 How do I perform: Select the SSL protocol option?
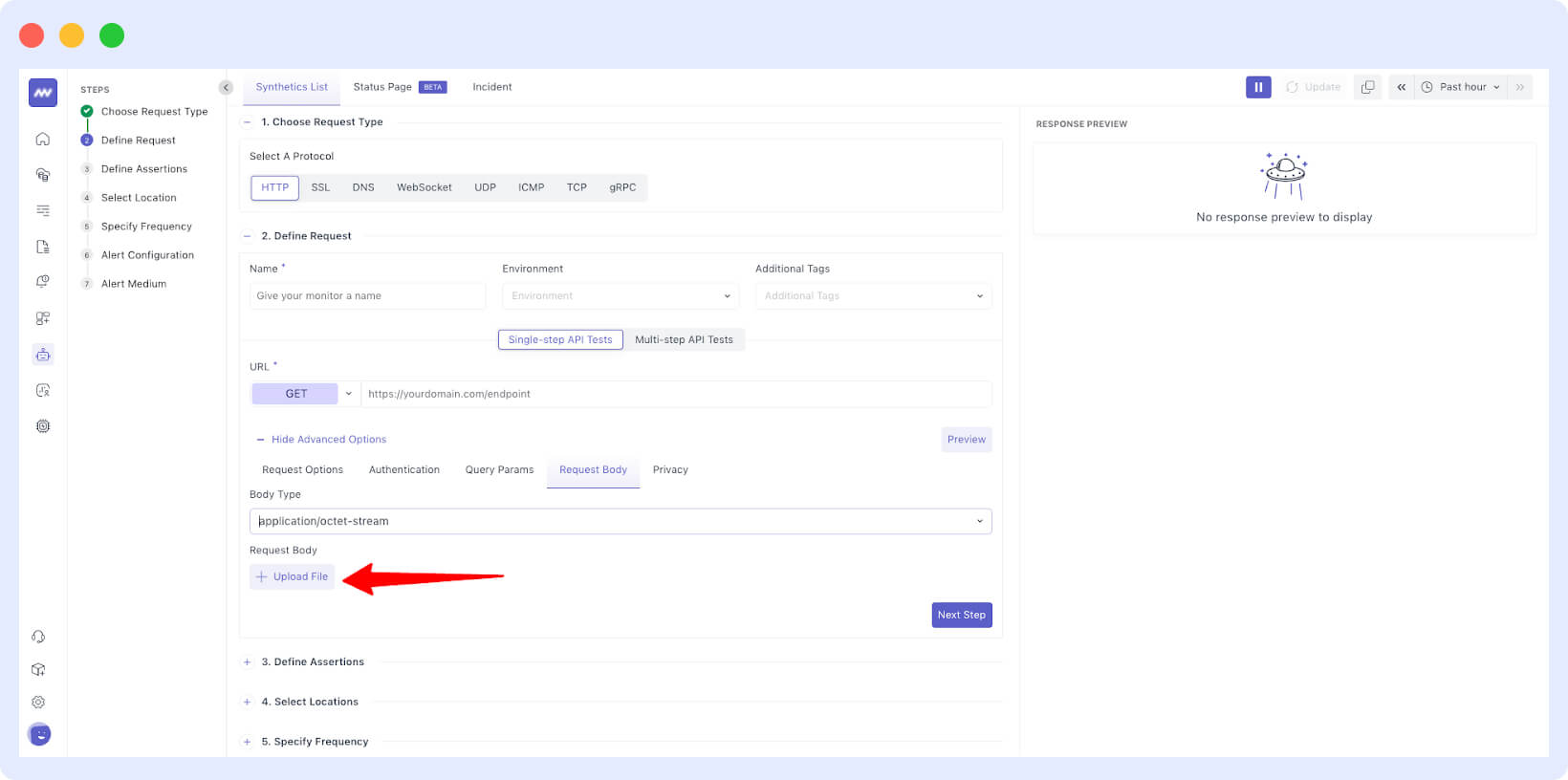click(x=320, y=187)
